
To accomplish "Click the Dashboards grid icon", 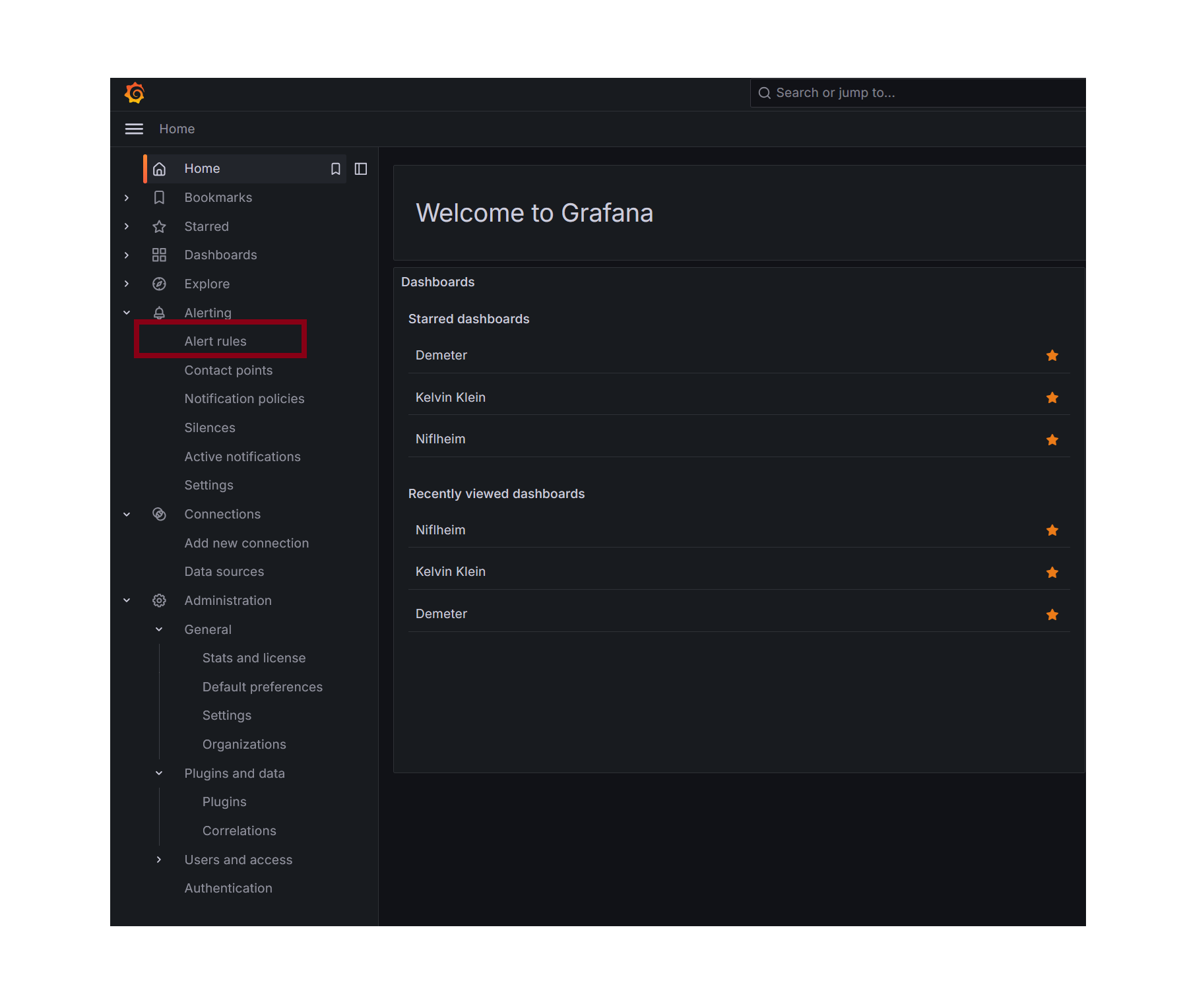I will tap(159, 255).
